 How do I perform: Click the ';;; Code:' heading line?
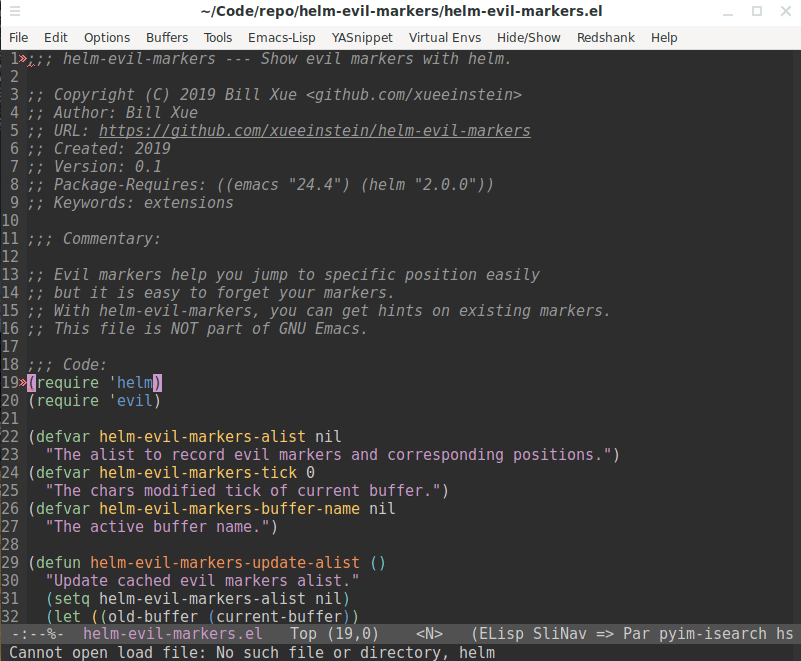tap(67, 365)
